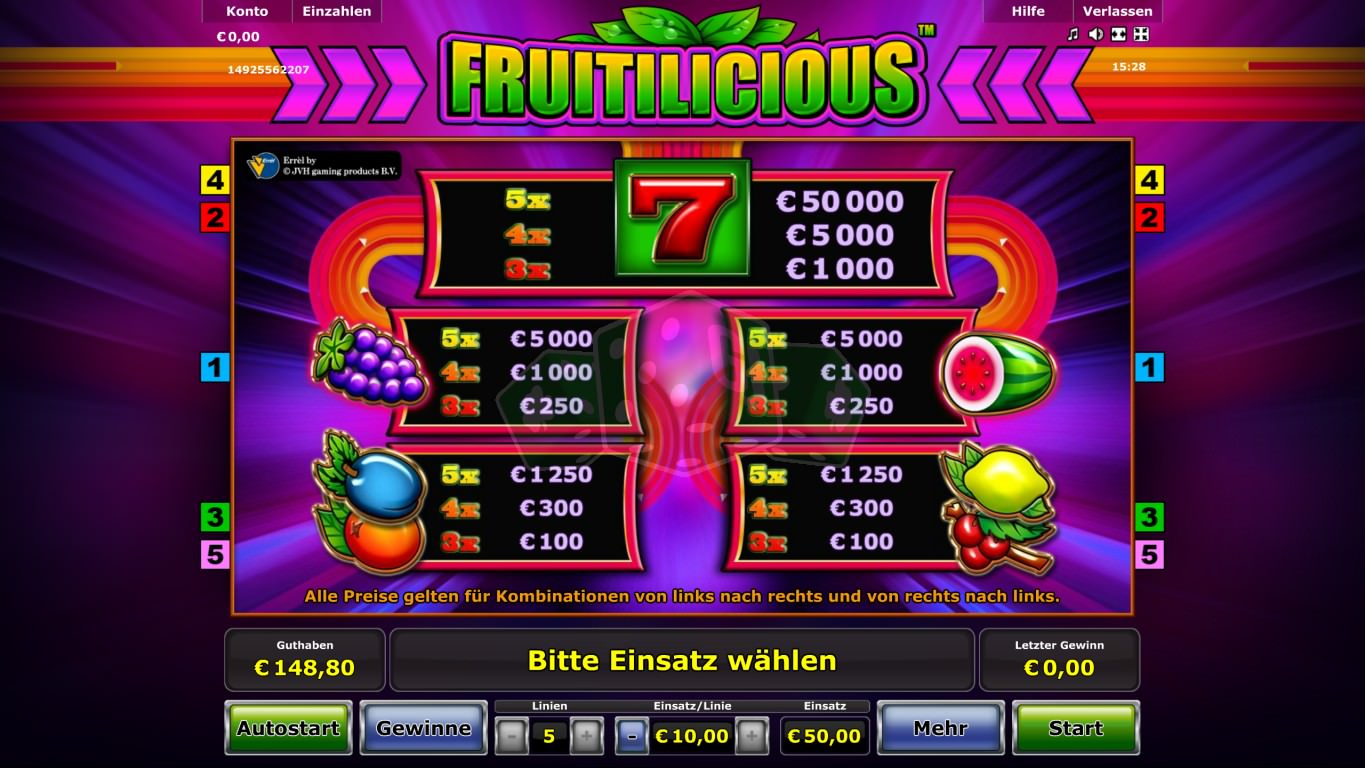Mute sound with the speaker icon
Image resolution: width=1365 pixels, height=768 pixels.
(1096, 34)
